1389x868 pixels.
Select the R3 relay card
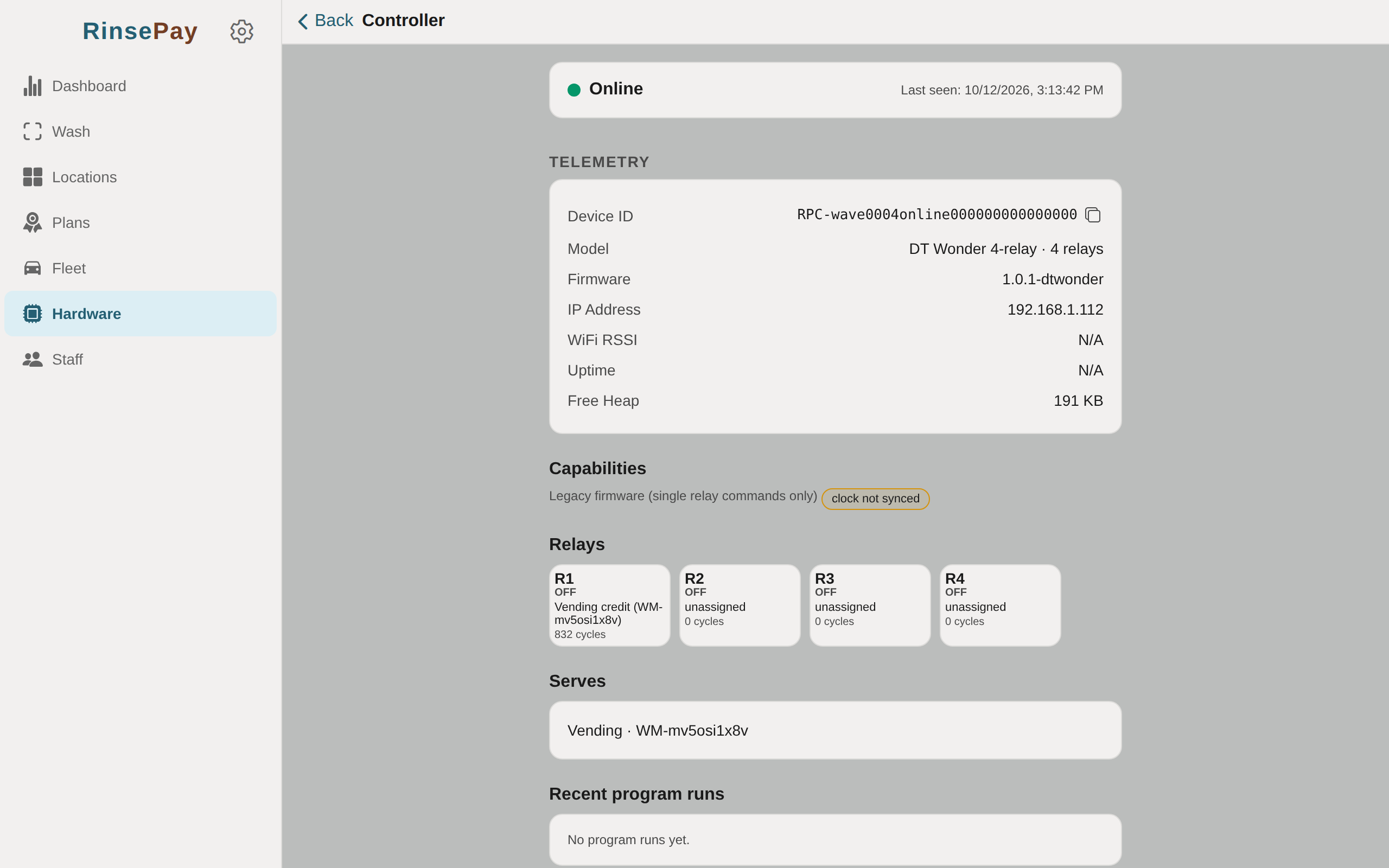[870, 605]
